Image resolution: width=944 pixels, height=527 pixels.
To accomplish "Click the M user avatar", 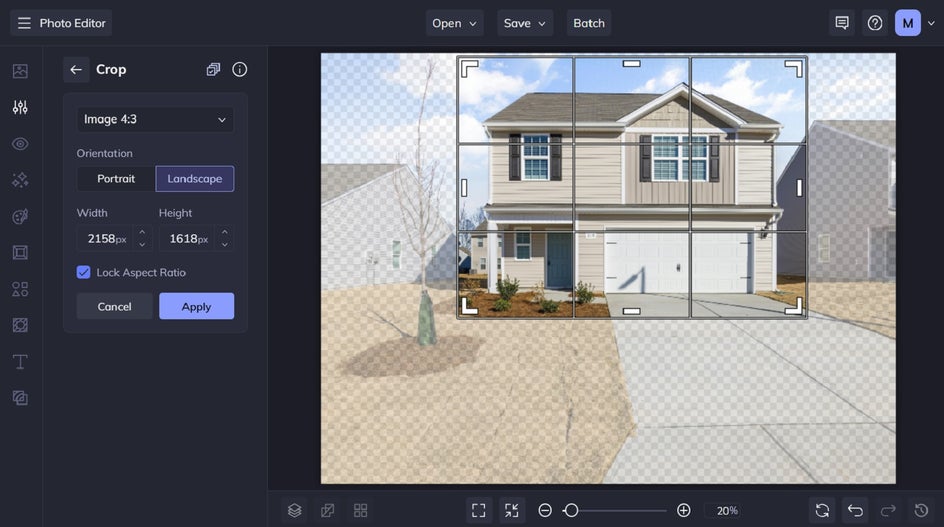I will pyautogui.click(x=908, y=23).
